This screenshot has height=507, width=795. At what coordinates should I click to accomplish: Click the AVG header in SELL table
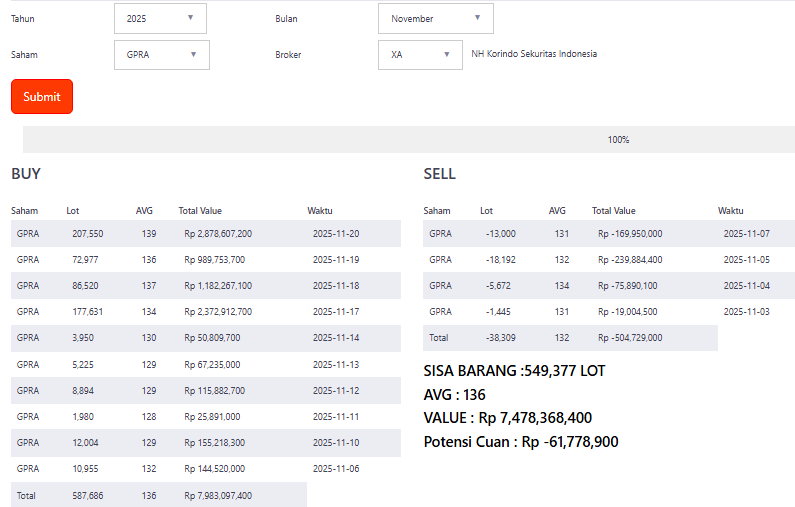tap(557, 211)
